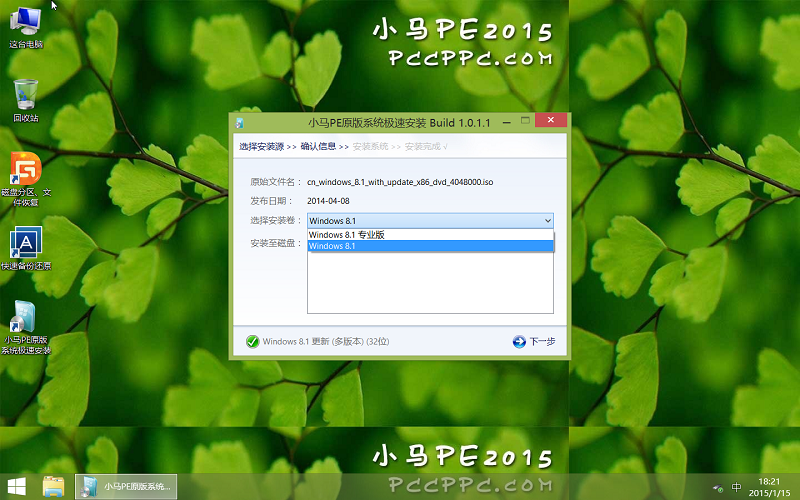
Task: Switch to the 确认信息 step
Action: [x=318, y=147]
